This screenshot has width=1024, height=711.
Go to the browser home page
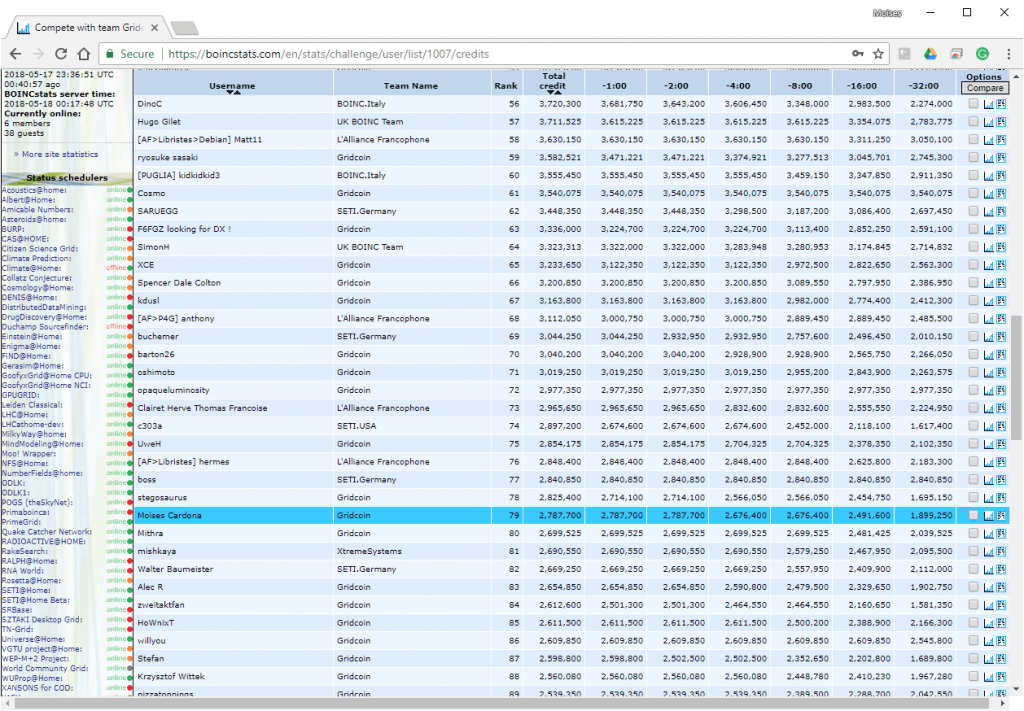84,54
